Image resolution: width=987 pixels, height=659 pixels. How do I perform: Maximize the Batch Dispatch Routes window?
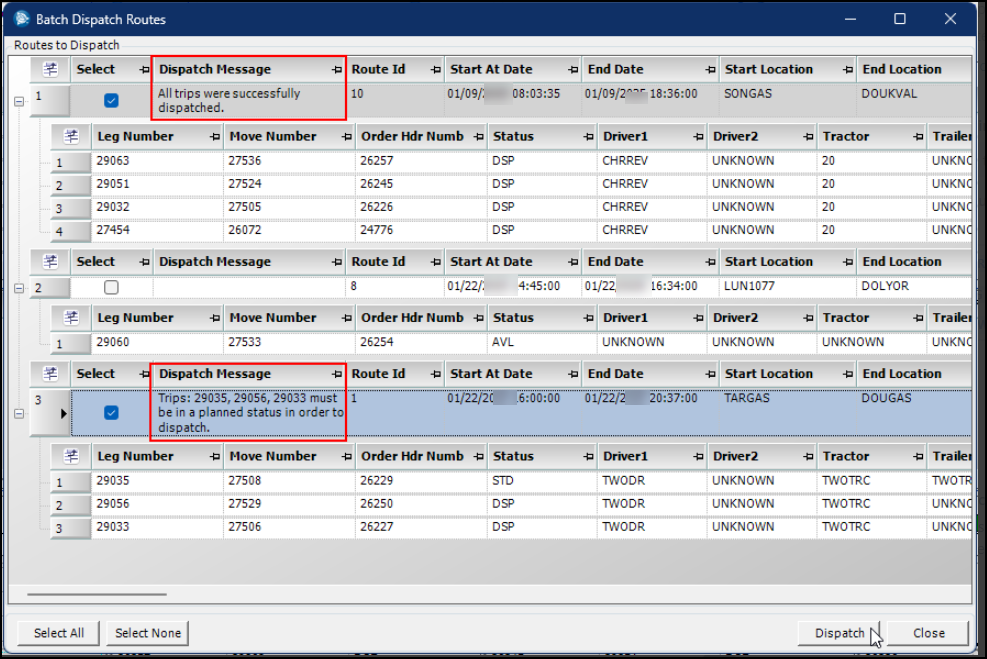click(900, 19)
